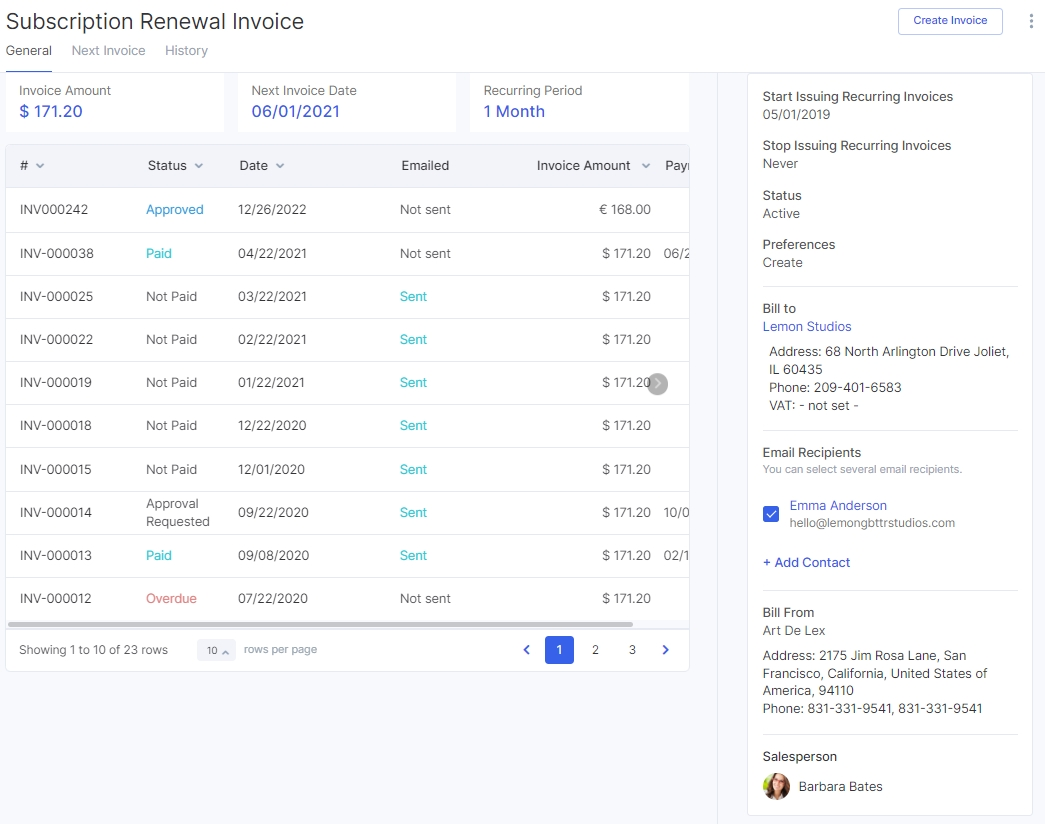Jump to page 2 of invoices
1045x824 pixels.
pos(595,650)
